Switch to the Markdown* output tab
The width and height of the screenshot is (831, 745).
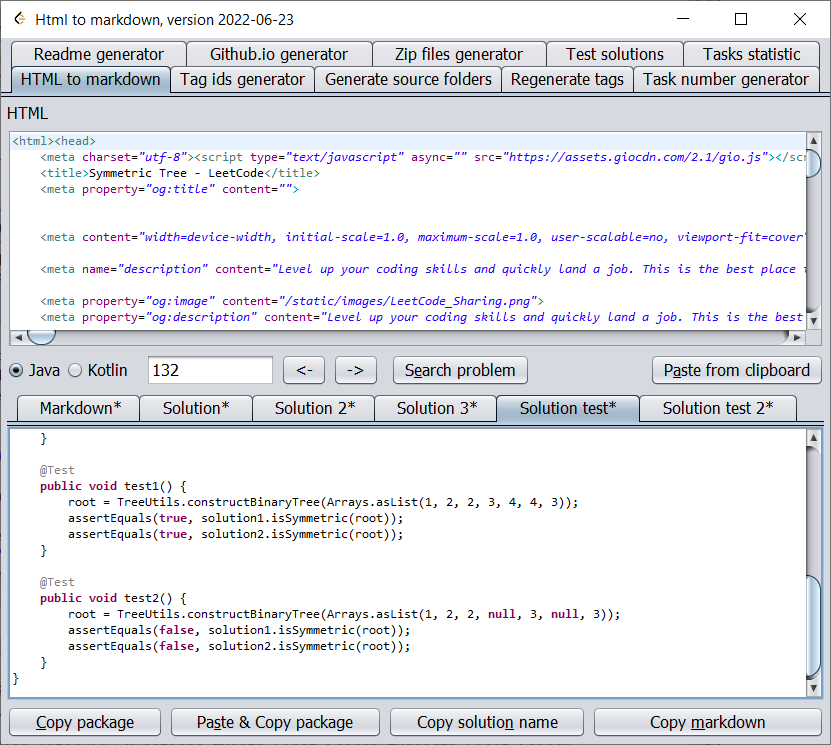coord(79,409)
